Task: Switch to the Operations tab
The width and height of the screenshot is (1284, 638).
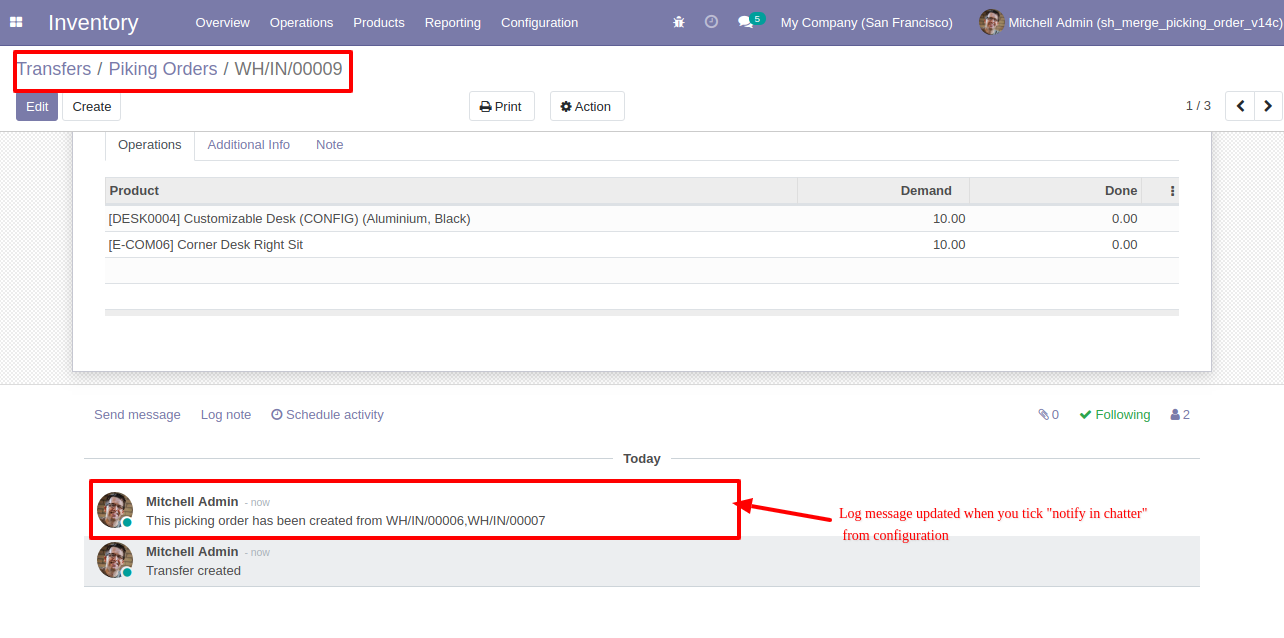Action: 150,145
